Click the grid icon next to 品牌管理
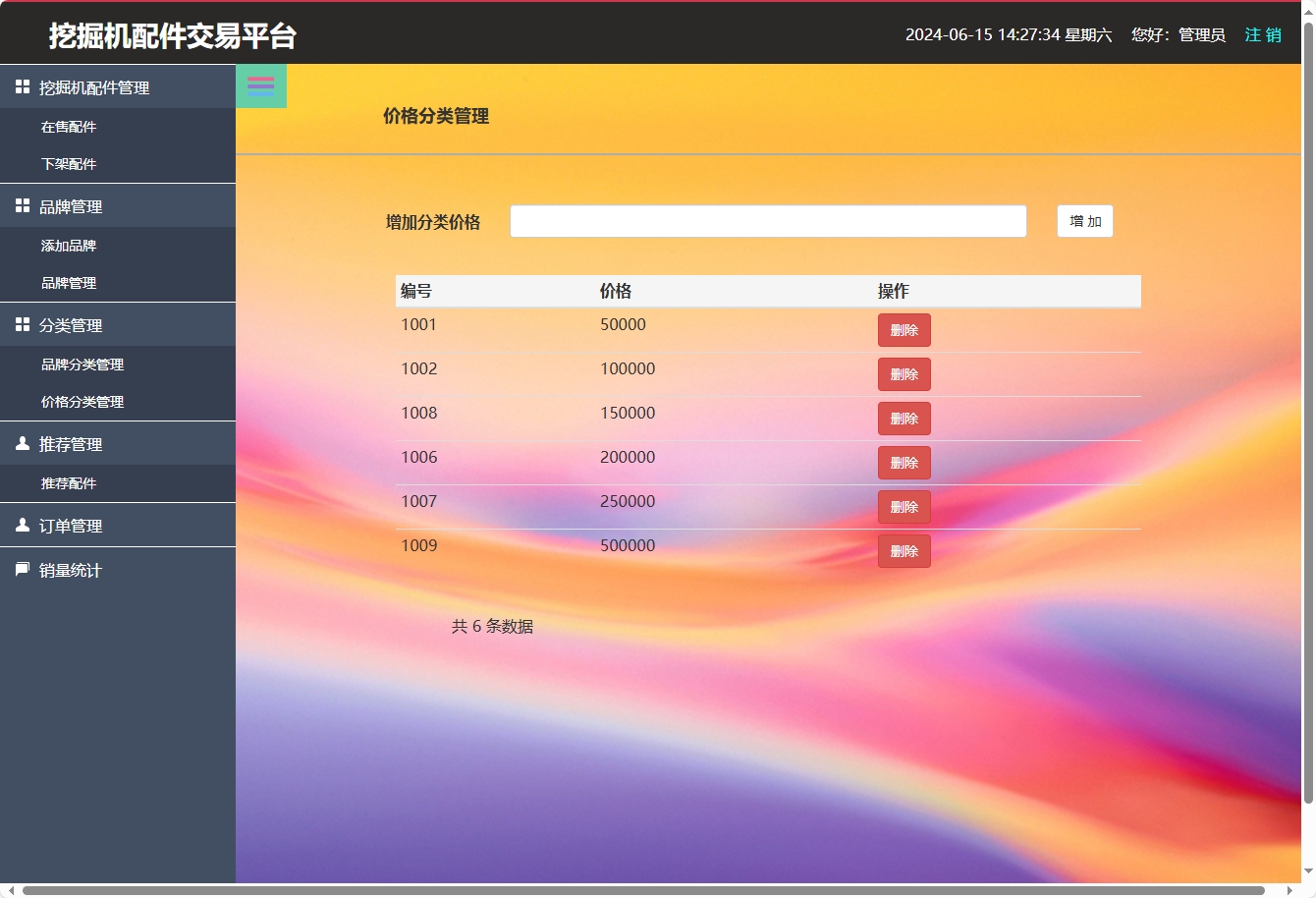Image resolution: width=1316 pixels, height=898 pixels. 22,205
